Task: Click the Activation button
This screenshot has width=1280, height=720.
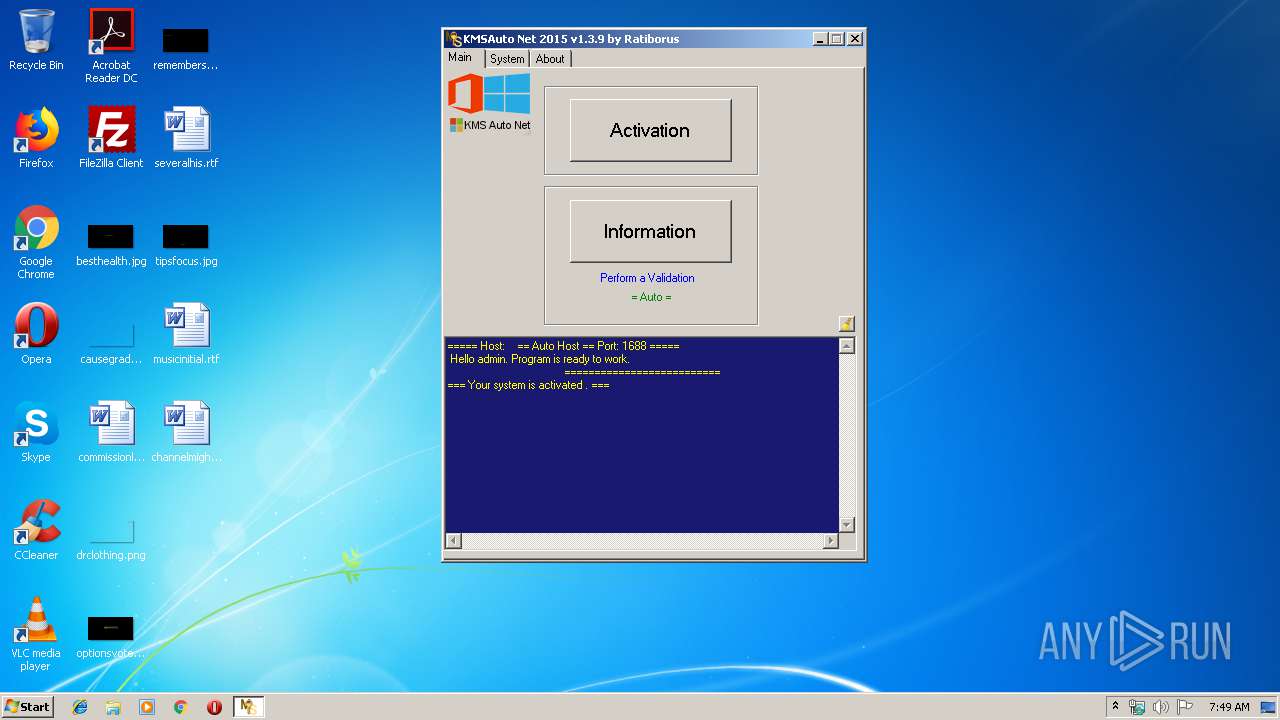Action: coord(650,130)
